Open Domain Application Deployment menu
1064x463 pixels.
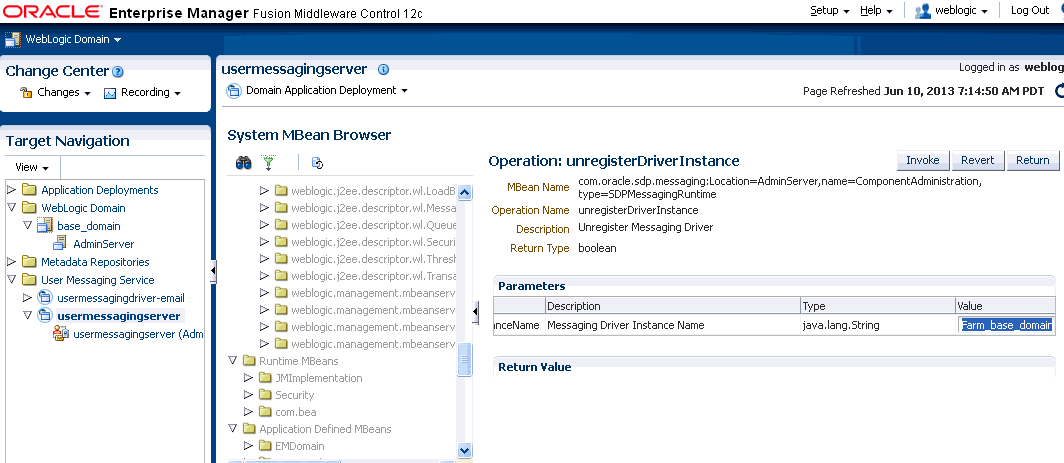[x=327, y=90]
